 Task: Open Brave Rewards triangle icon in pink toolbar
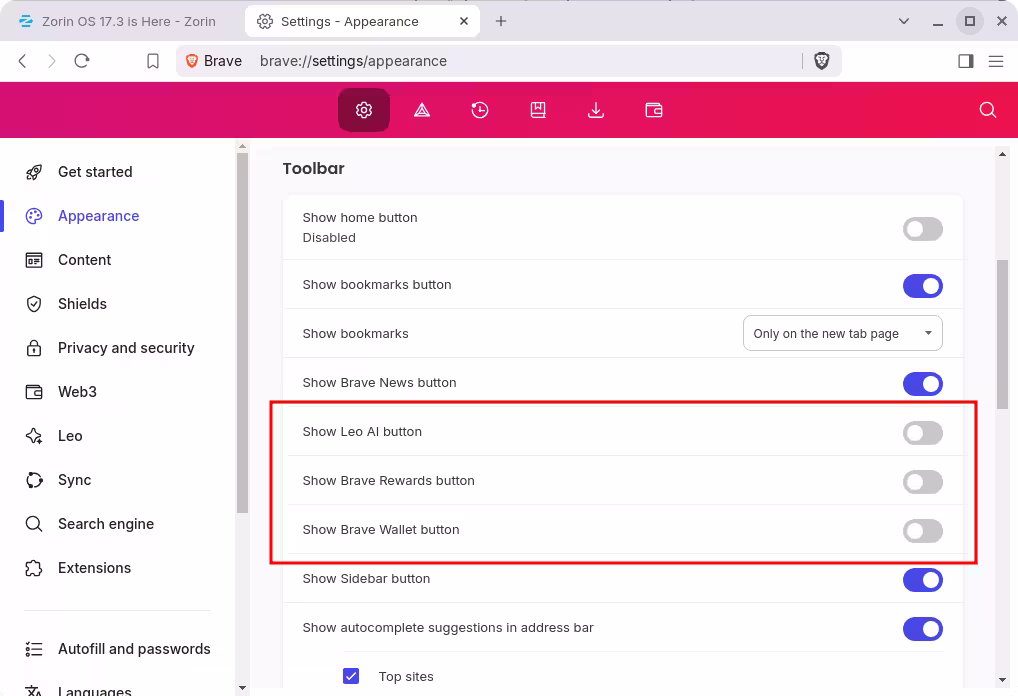[422, 110]
